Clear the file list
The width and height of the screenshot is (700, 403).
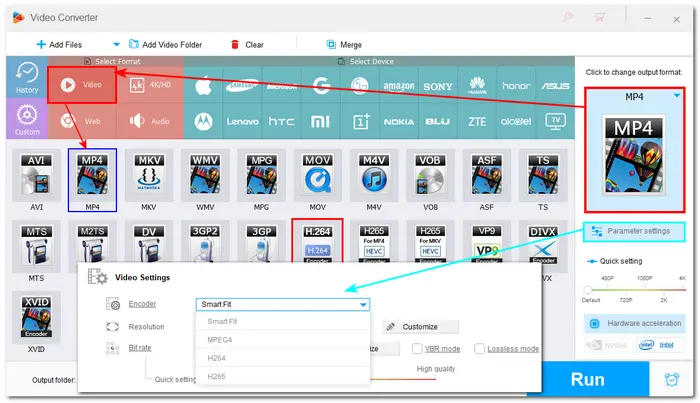click(247, 45)
